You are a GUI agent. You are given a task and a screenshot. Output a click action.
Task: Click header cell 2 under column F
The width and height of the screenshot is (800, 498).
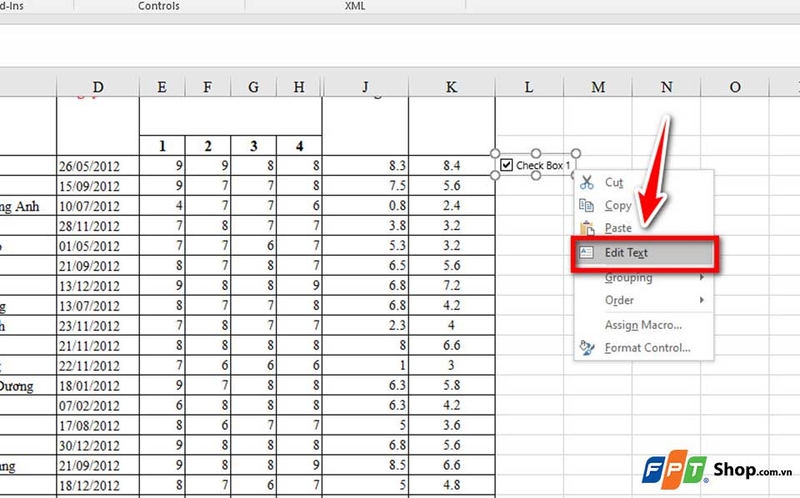click(x=208, y=146)
